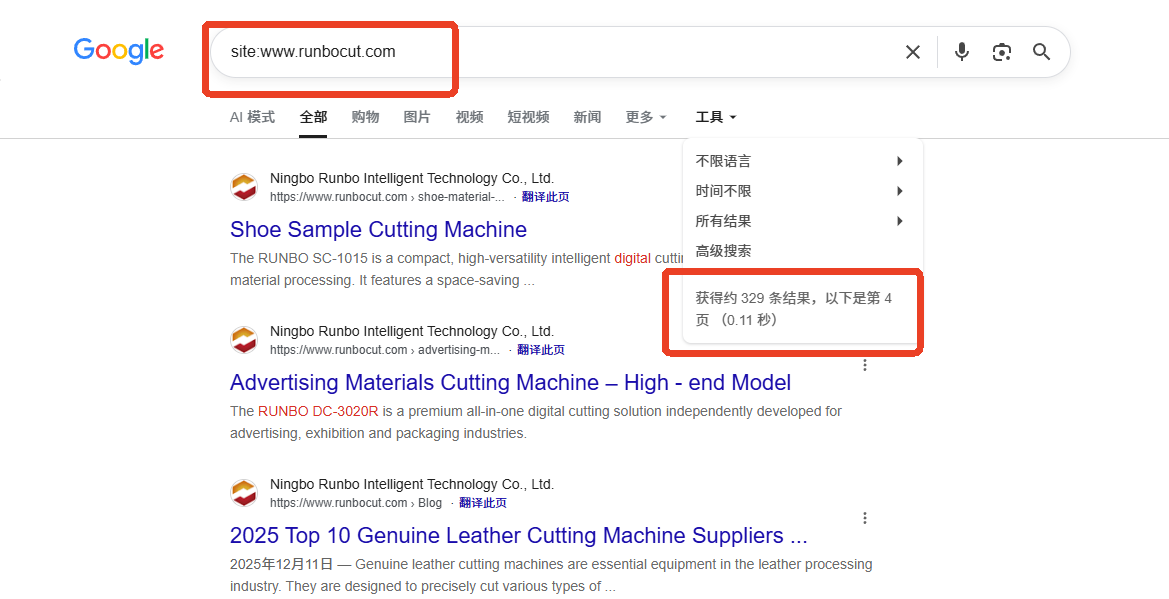Open Runbo favicon for Shoe Sample result
The height and width of the screenshot is (599, 1169).
click(244, 186)
